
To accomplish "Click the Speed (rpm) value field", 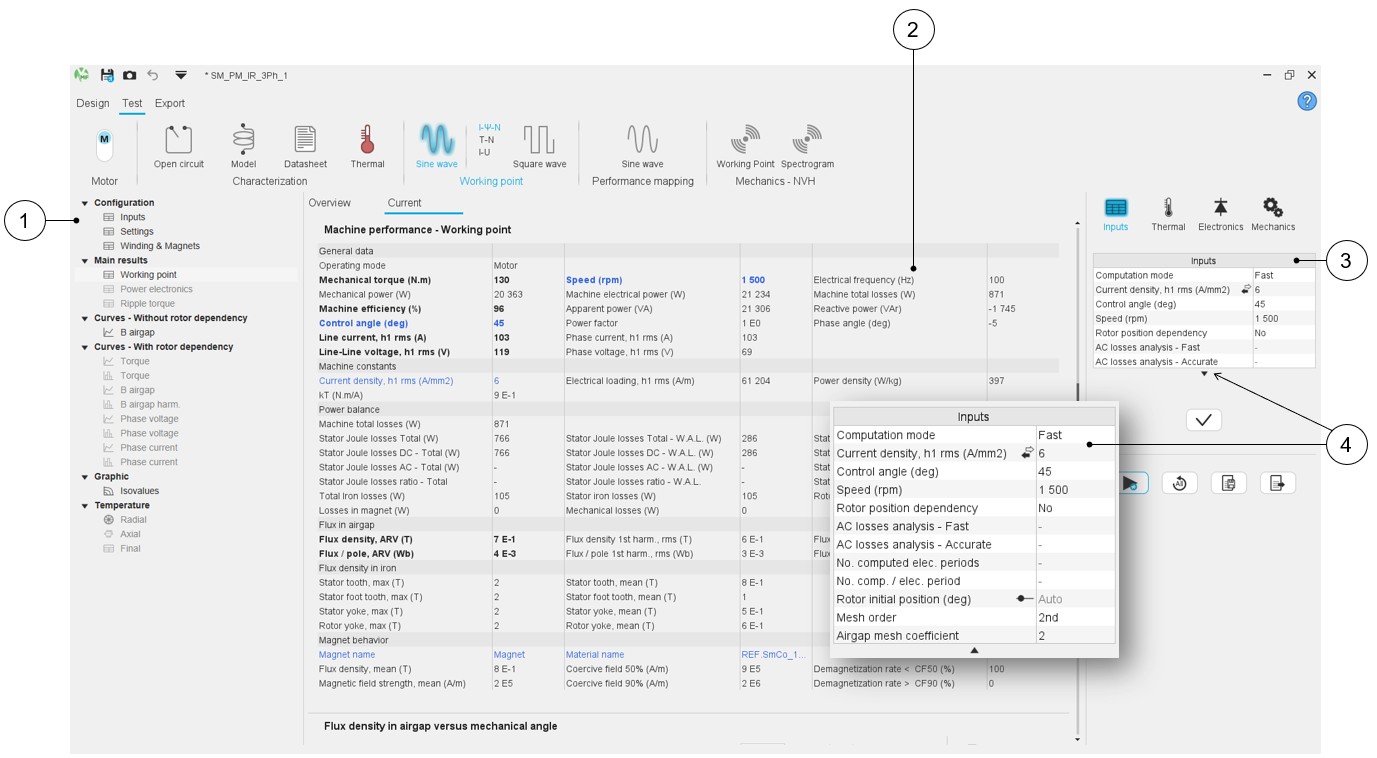I will pyautogui.click(x=1283, y=318).
